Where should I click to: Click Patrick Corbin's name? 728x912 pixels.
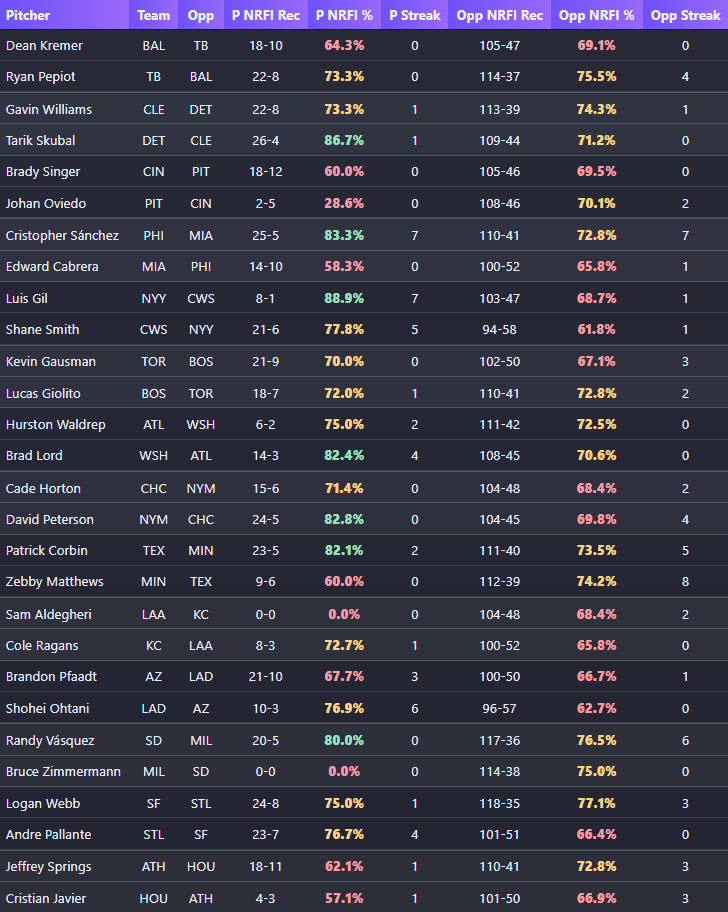point(47,550)
